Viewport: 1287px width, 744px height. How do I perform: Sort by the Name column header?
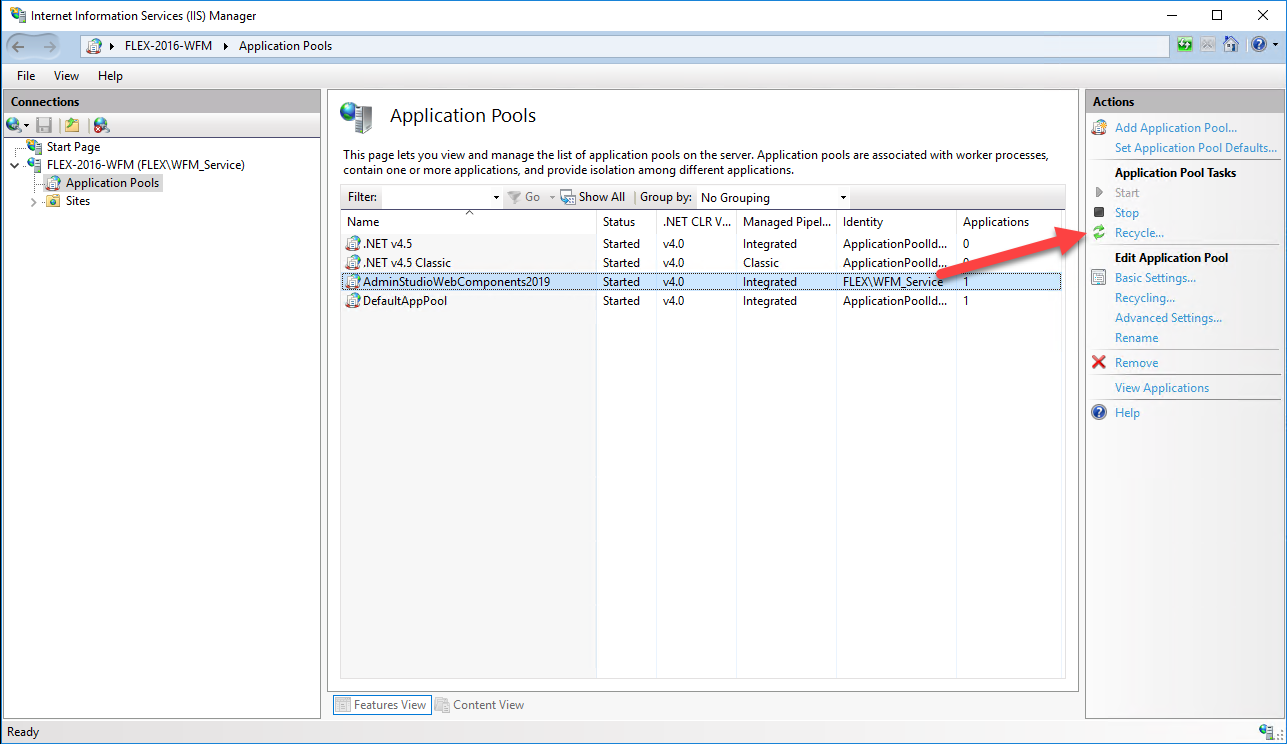tap(468, 222)
